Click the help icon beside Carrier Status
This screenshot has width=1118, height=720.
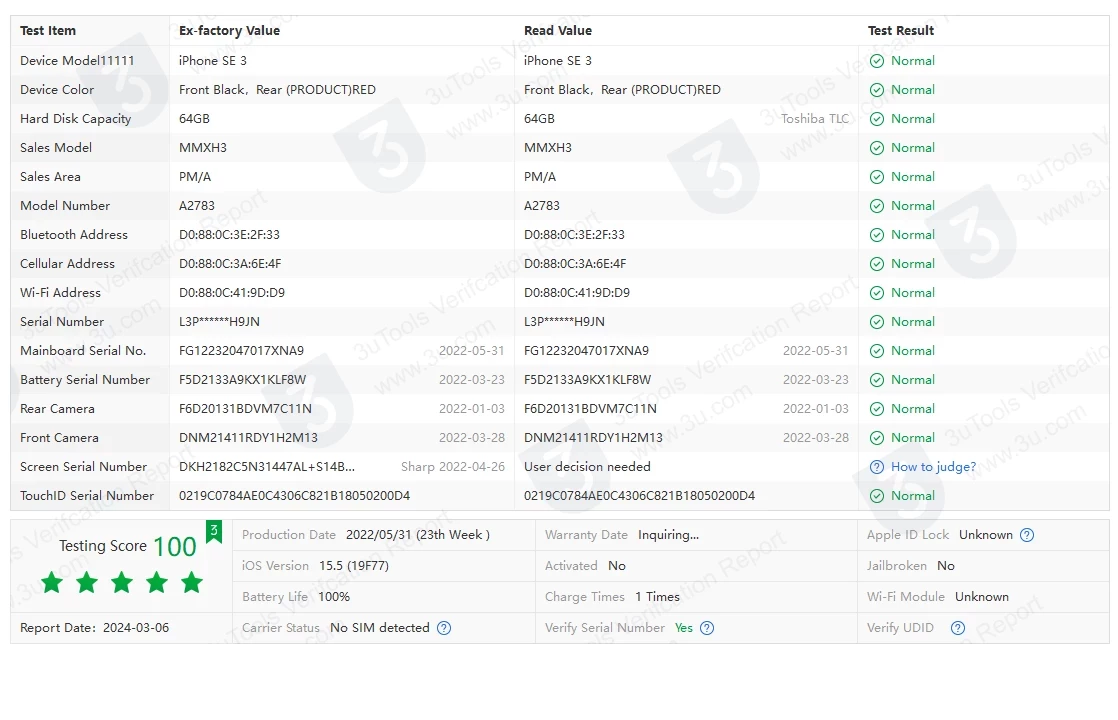point(443,628)
